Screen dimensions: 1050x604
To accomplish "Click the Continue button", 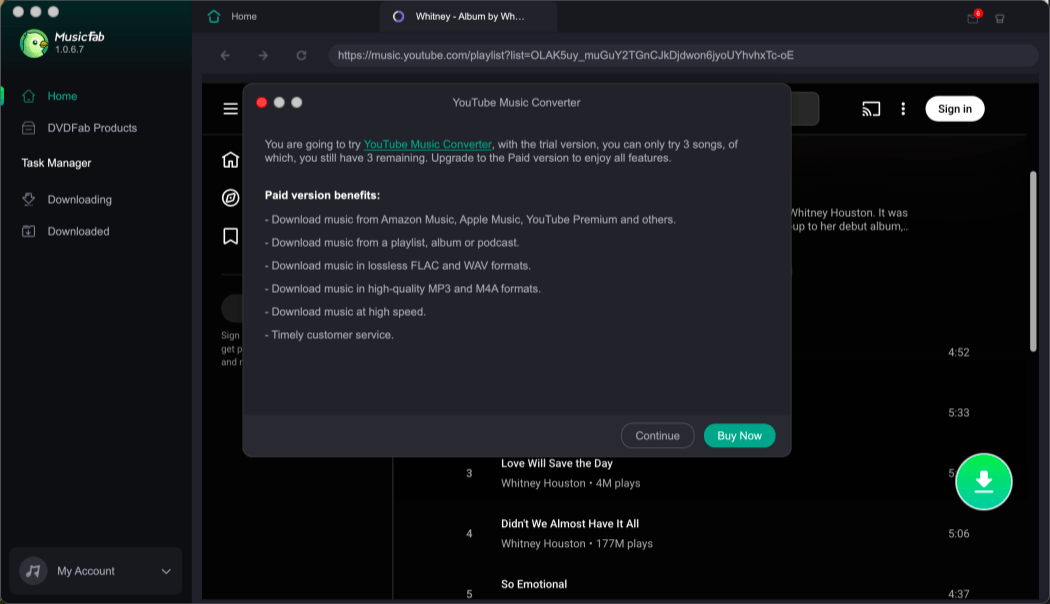I will pyautogui.click(x=658, y=436).
